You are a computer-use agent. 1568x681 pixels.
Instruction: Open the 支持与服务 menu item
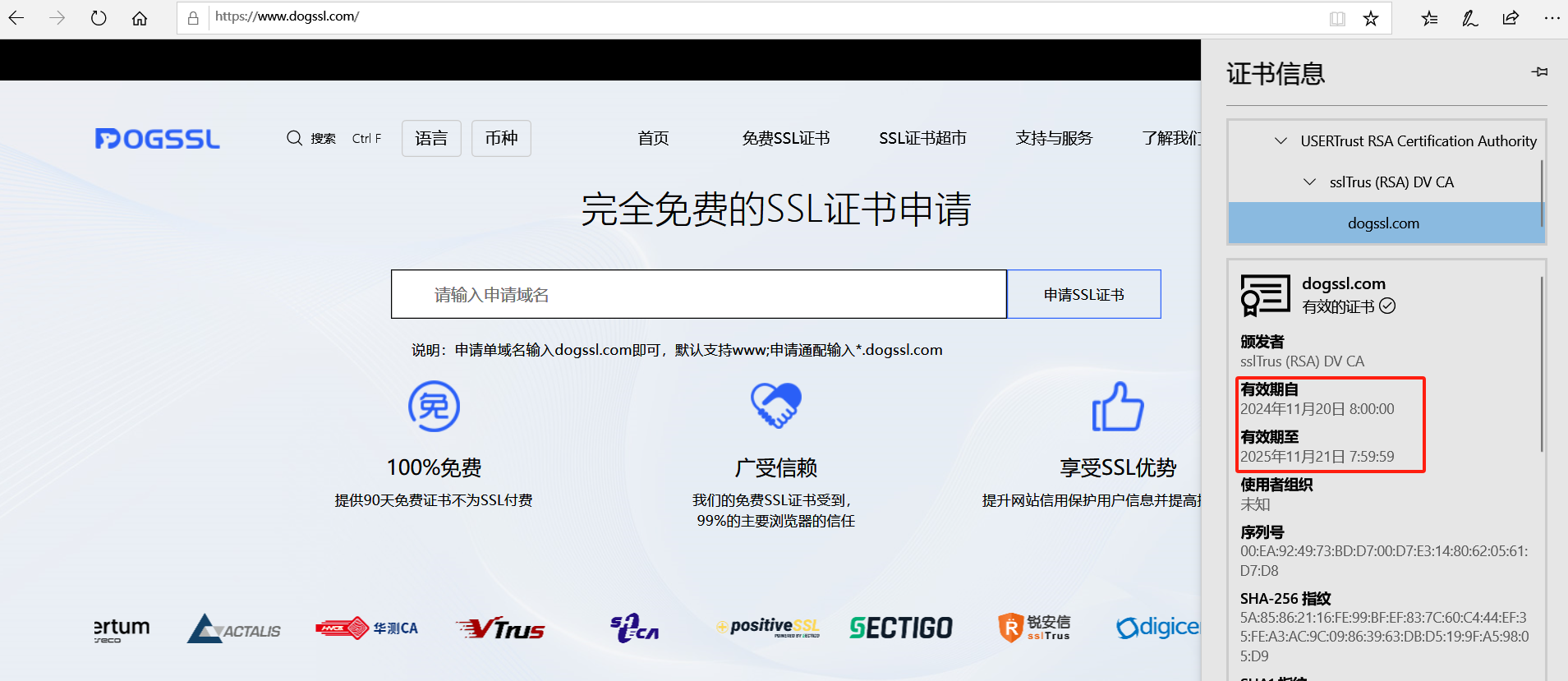1054,138
